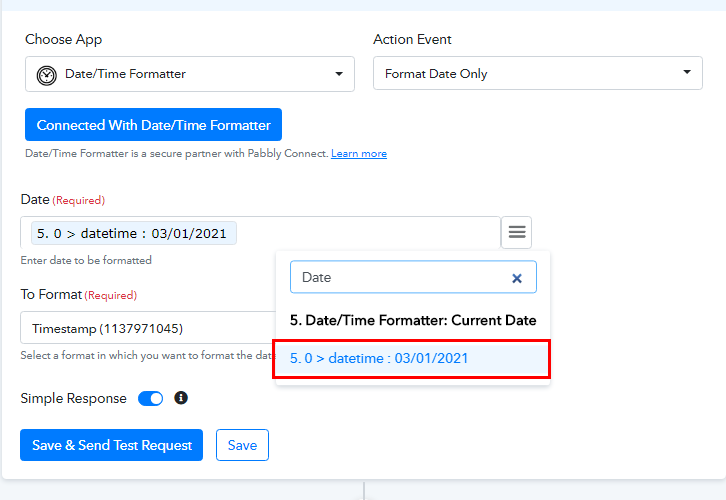This screenshot has height=500, width=726.
Task: Click the Choose App label
Action: click(63, 39)
